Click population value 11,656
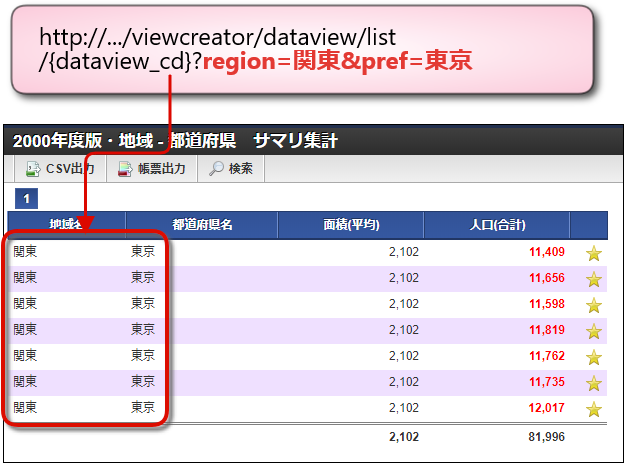Image resolution: width=624 pixels, height=463 pixels. coord(547,278)
